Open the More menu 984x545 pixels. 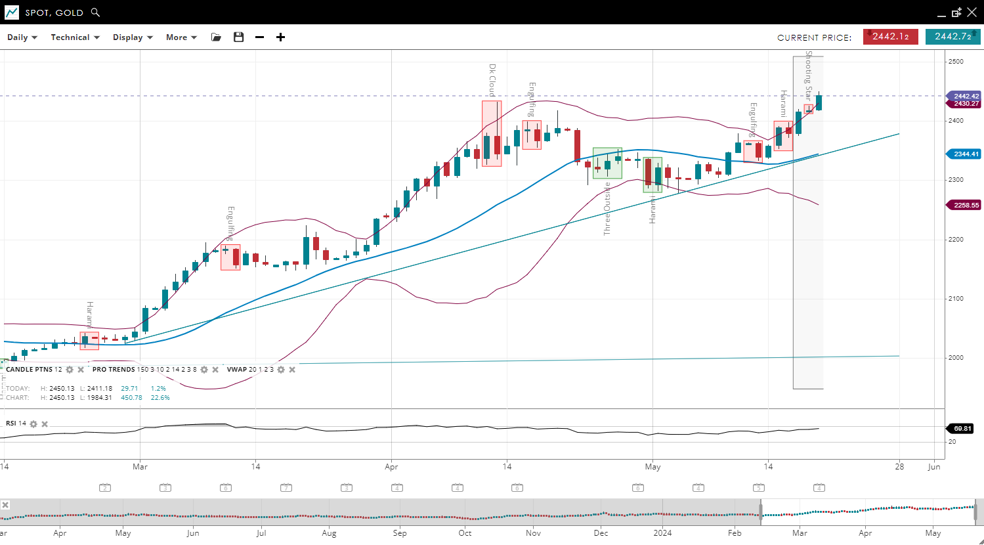coord(181,37)
